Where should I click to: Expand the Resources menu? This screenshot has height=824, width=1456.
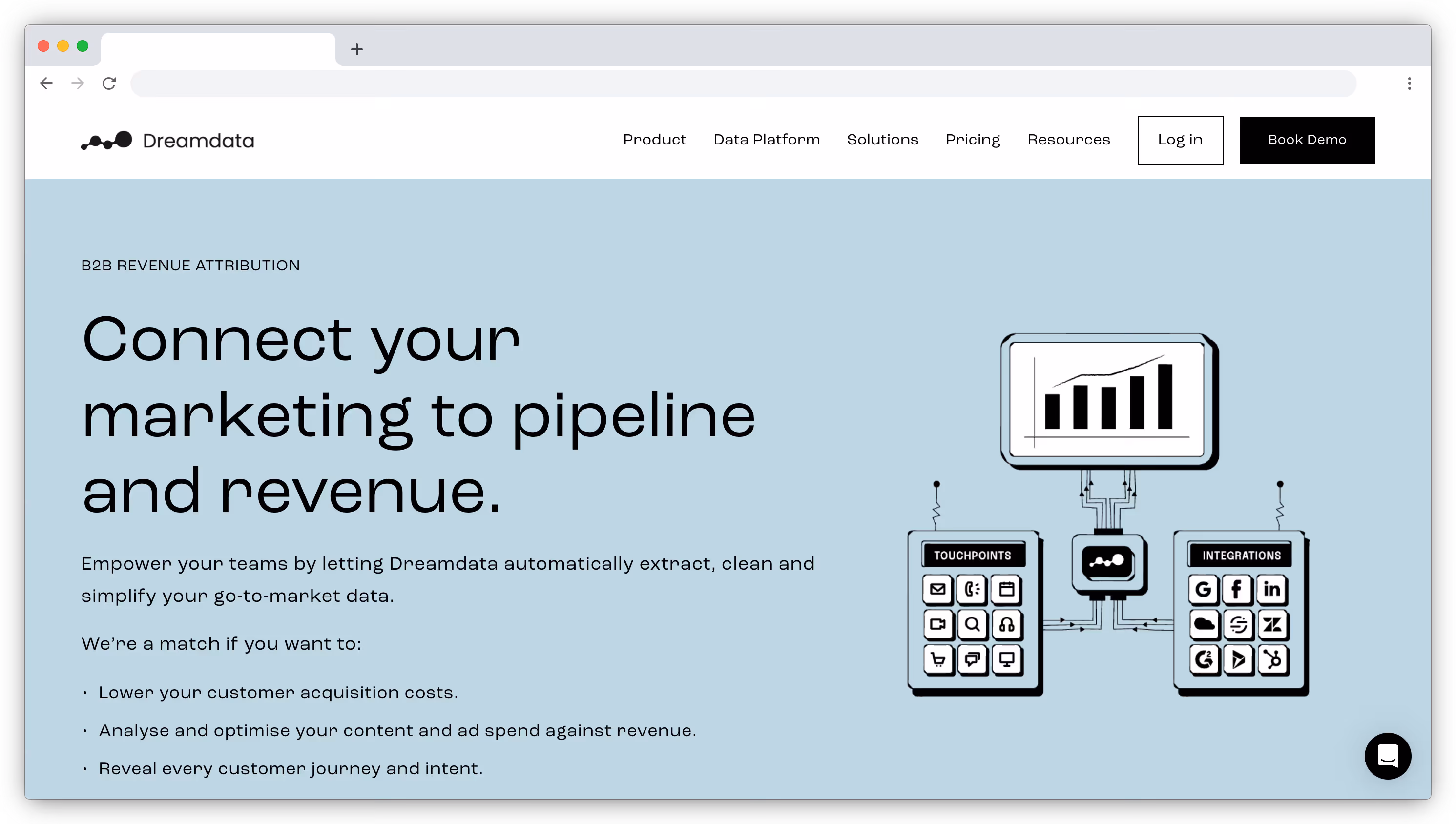[1068, 140]
